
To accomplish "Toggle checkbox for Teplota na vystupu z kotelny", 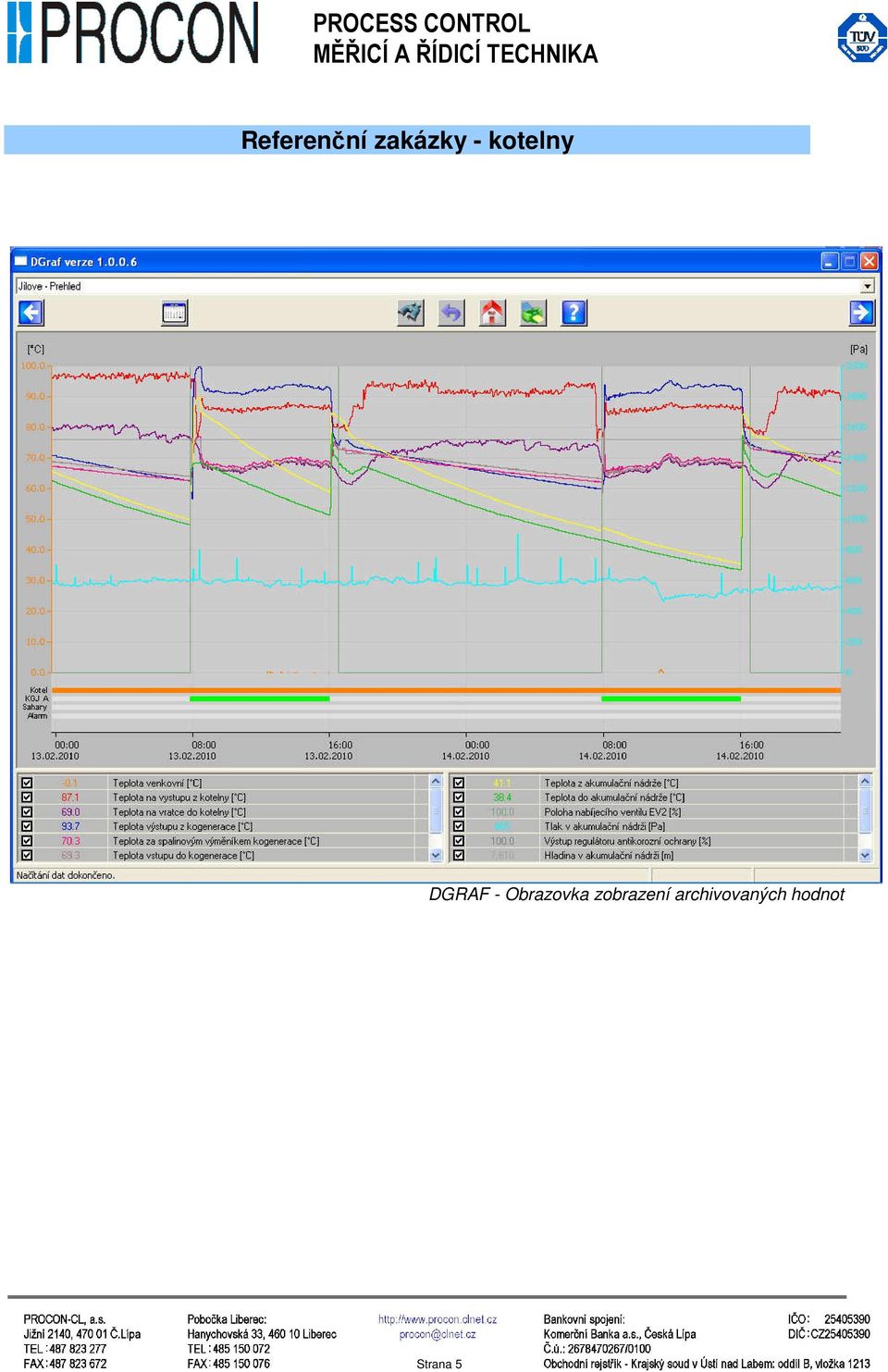I will coord(27,797).
